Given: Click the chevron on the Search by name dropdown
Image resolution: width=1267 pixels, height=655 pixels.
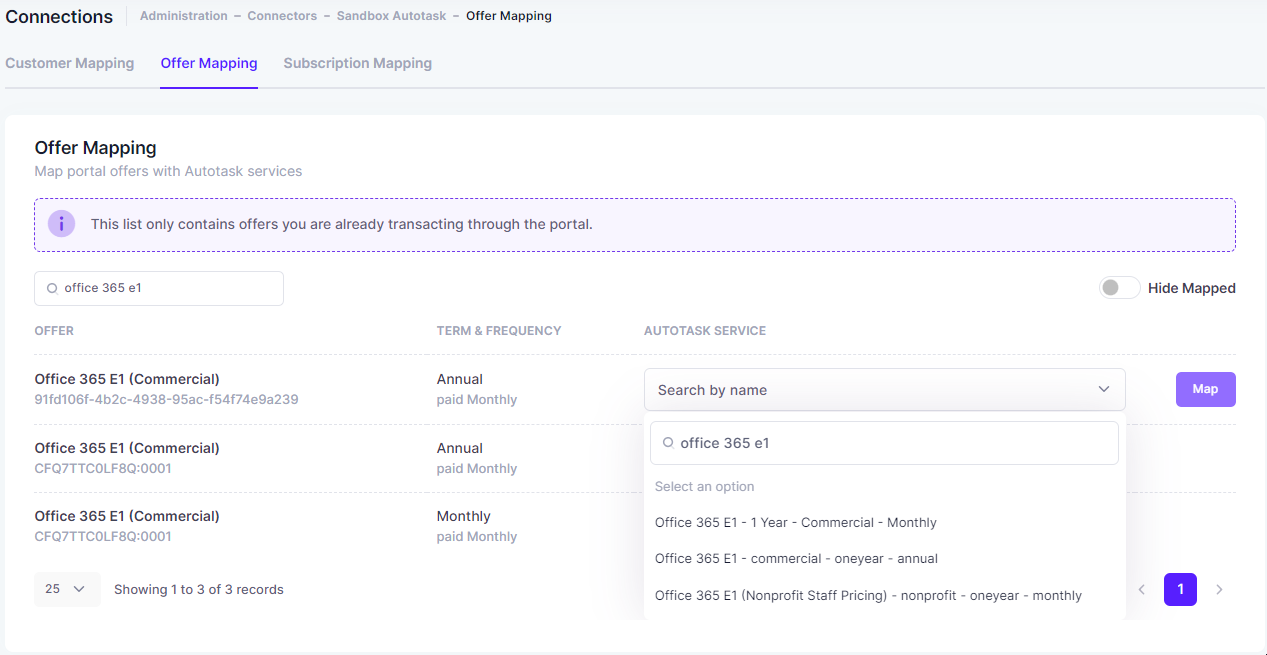Looking at the screenshot, I should click(x=1104, y=390).
